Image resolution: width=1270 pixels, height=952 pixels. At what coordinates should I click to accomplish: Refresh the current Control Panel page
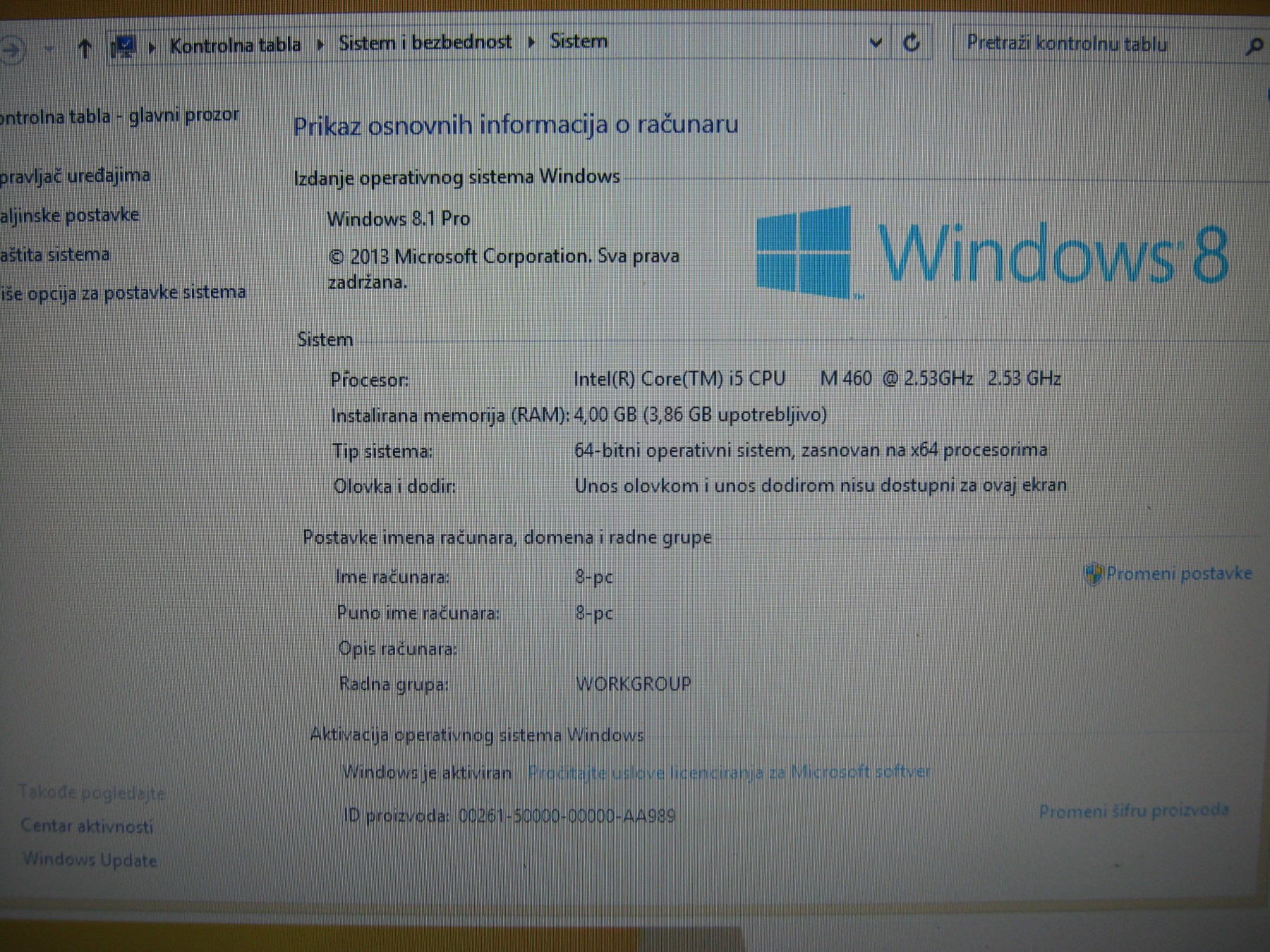pyautogui.click(x=911, y=44)
